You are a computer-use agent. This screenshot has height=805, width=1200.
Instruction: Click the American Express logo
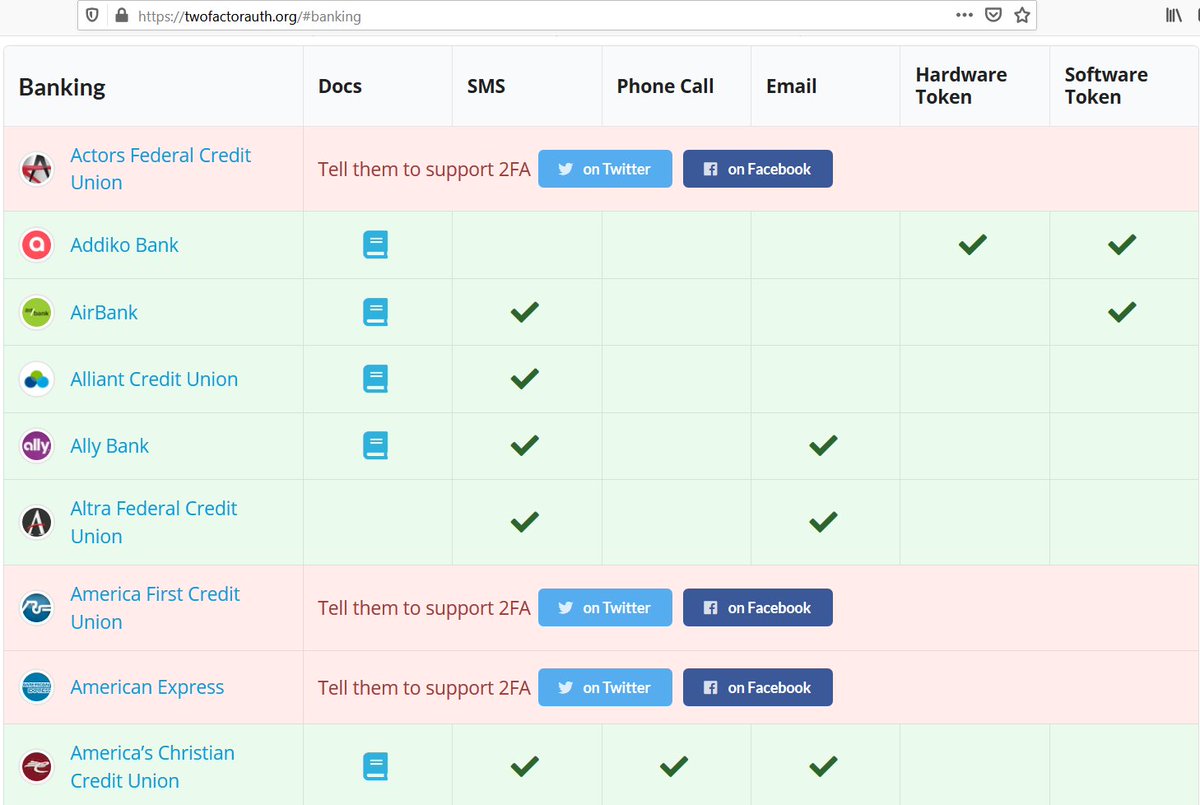pos(37,688)
